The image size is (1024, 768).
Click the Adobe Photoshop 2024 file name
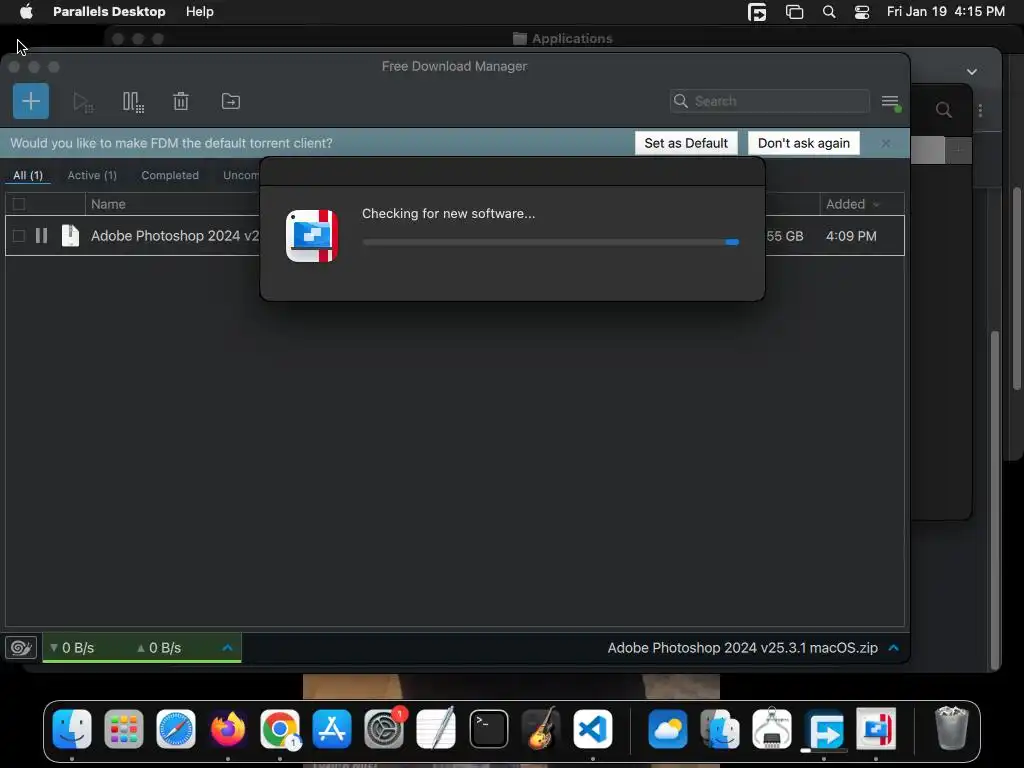[x=175, y=236]
